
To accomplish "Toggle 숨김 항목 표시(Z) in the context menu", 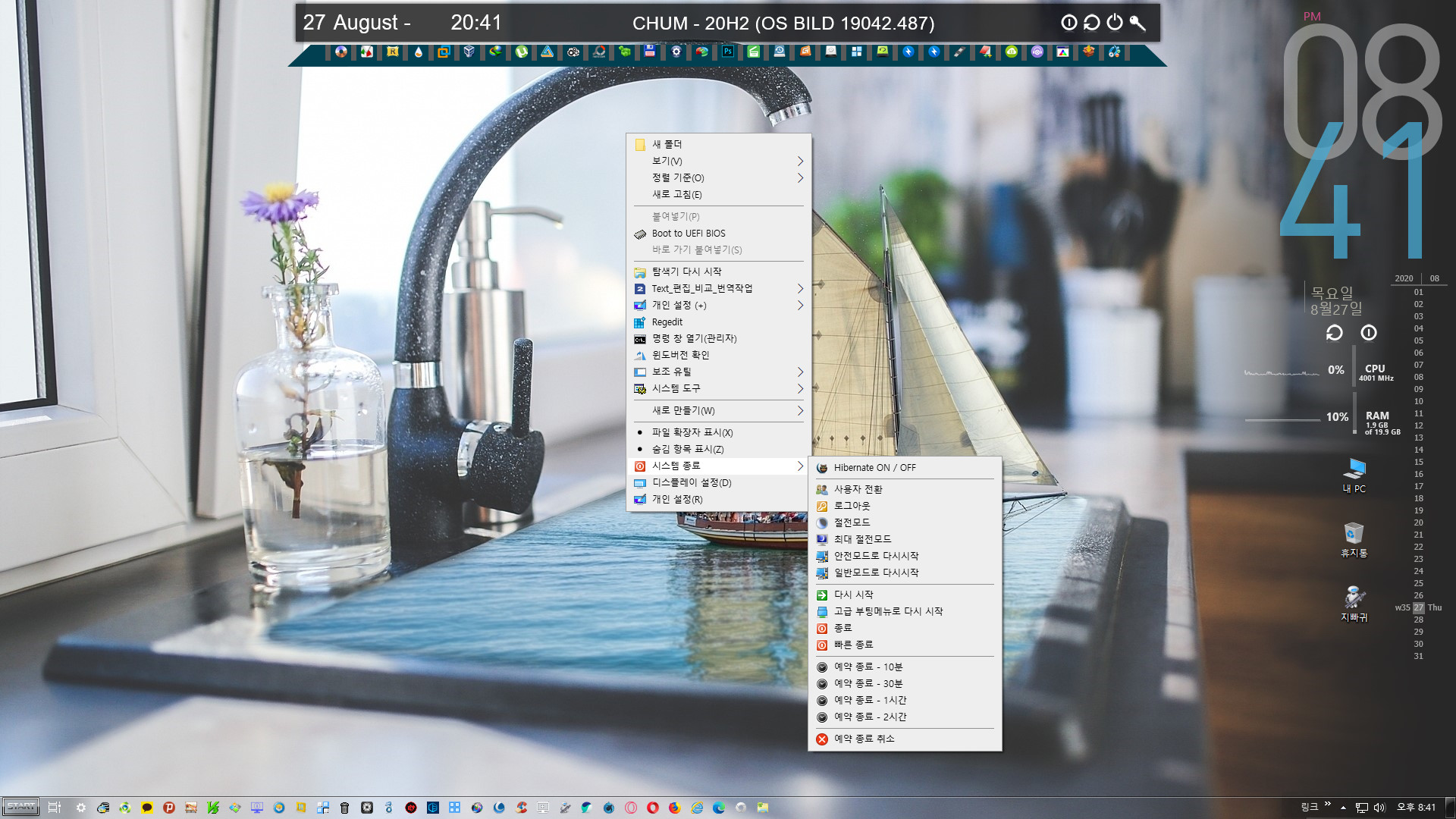I will pyautogui.click(x=719, y=449).
